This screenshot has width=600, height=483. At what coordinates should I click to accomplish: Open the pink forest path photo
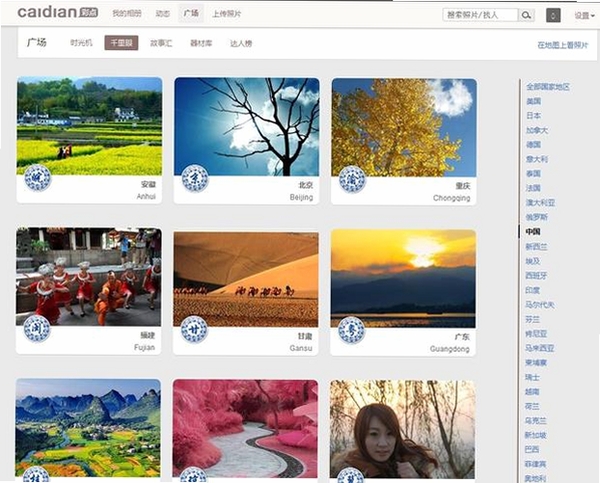[245, 429]
